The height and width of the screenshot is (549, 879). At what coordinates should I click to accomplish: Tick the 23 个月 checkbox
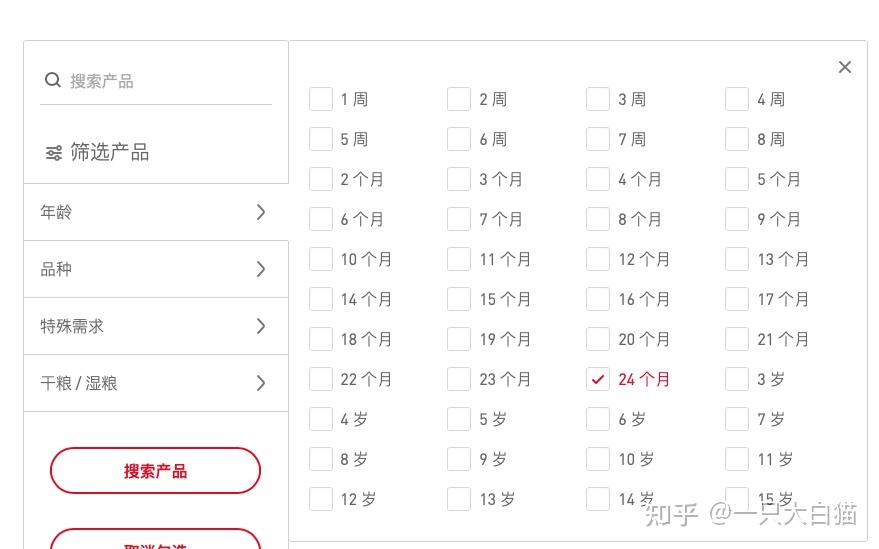[459, 379]
